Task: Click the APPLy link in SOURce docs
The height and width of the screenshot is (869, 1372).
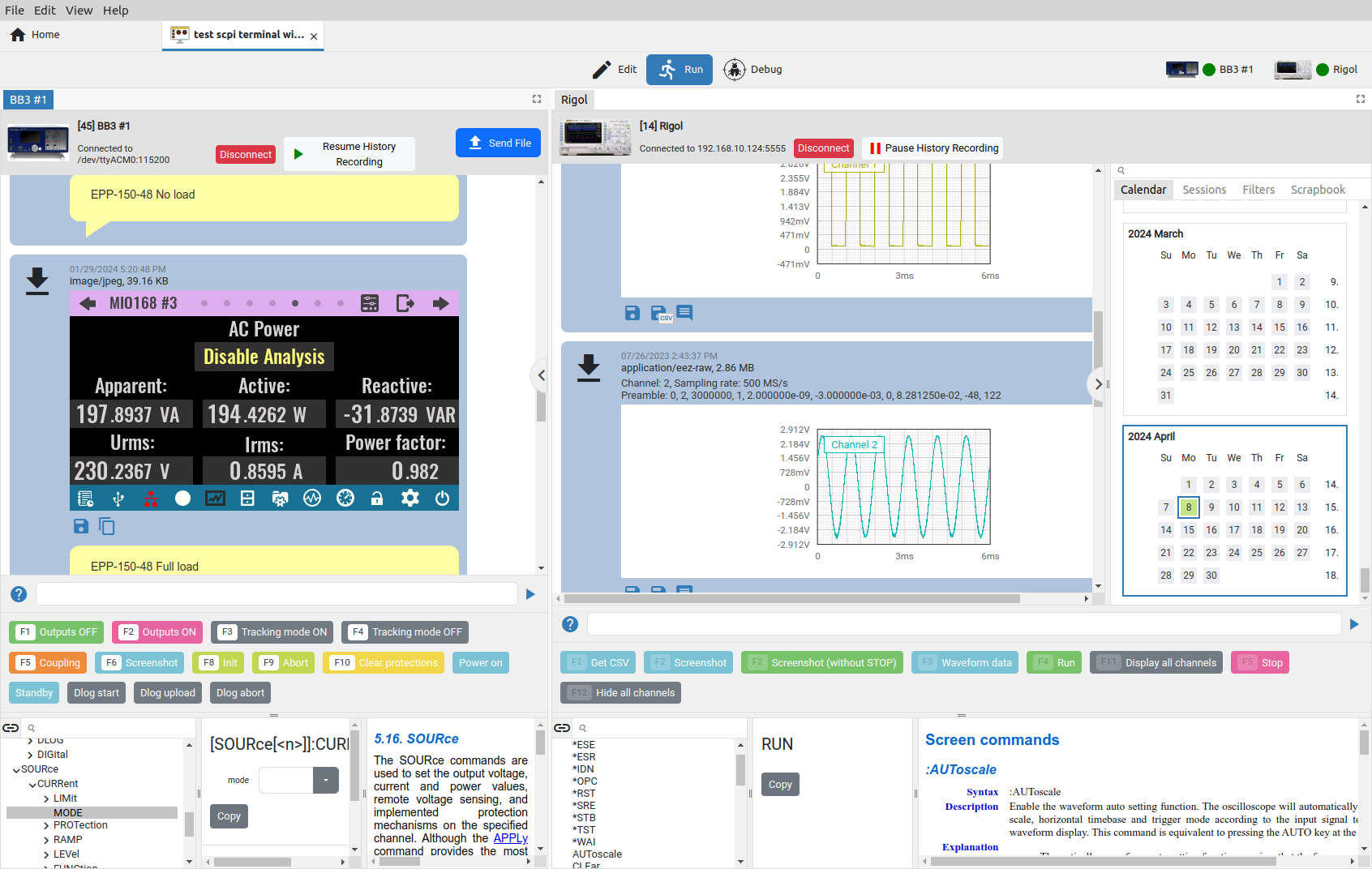Action: tap(511, 838)
